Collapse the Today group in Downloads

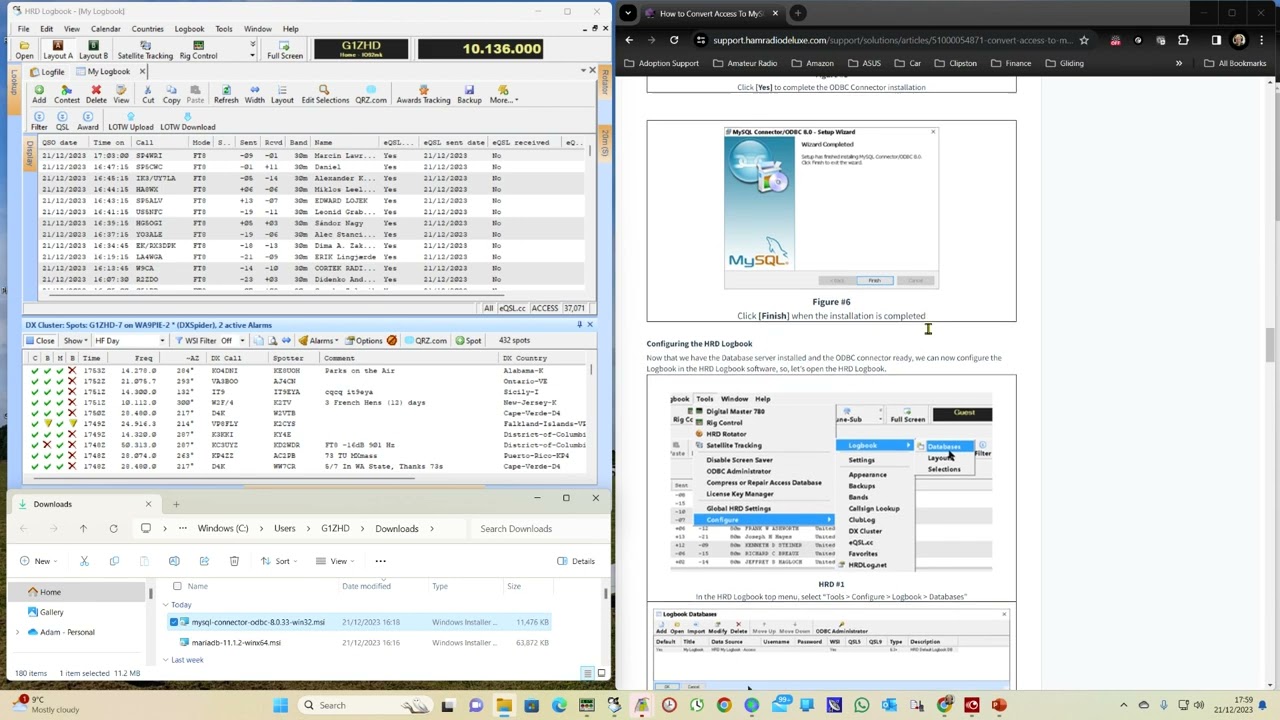tap(166, 605)
